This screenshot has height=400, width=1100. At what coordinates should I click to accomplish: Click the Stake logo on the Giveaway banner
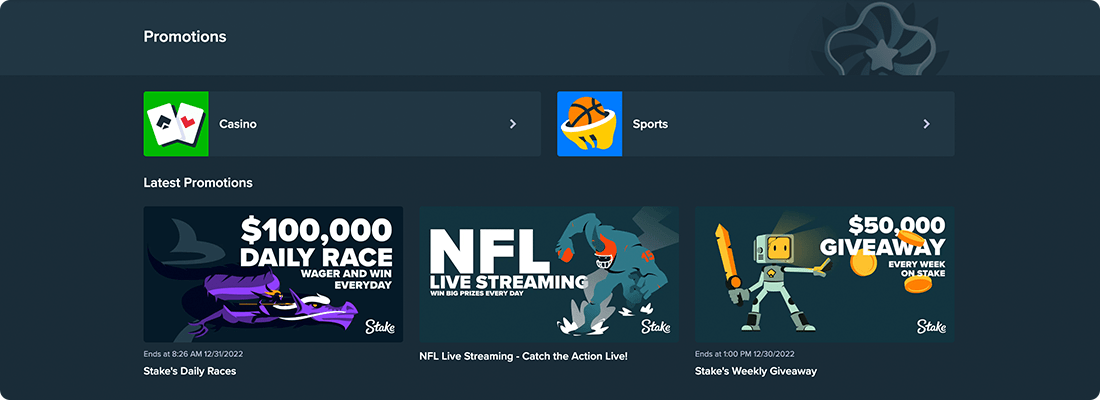(932, 326)
